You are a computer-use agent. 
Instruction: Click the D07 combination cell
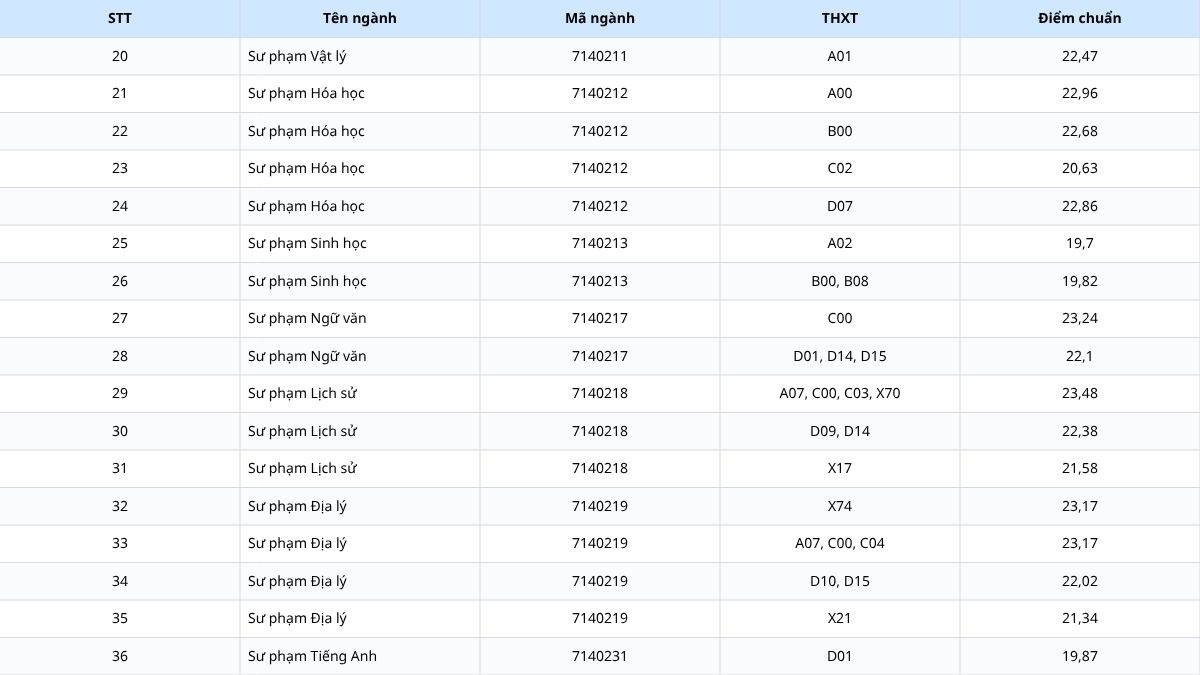[x=840, y=206]
